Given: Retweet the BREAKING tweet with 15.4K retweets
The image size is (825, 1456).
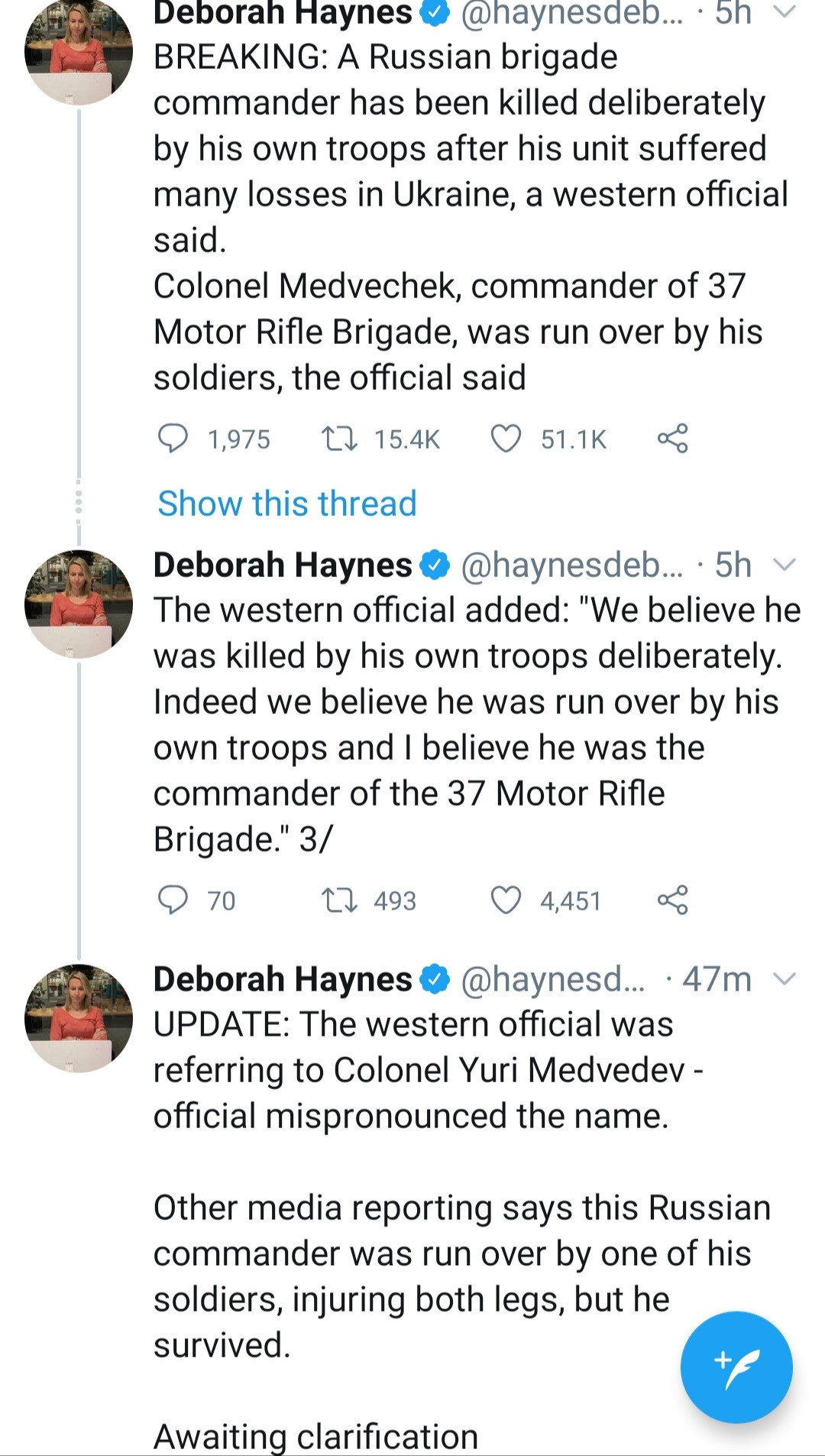Looking at the screenshot, I should (x=338, y=439).
